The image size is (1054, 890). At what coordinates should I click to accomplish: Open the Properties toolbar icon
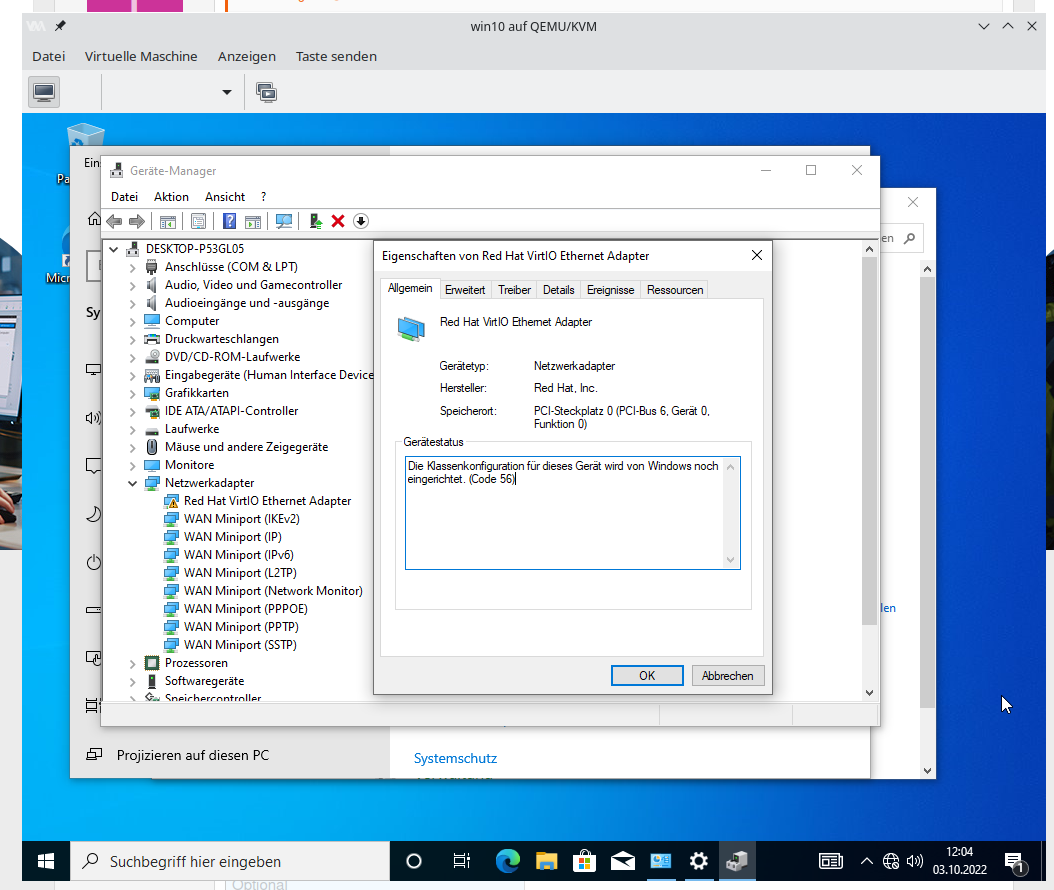click(198, 221)
